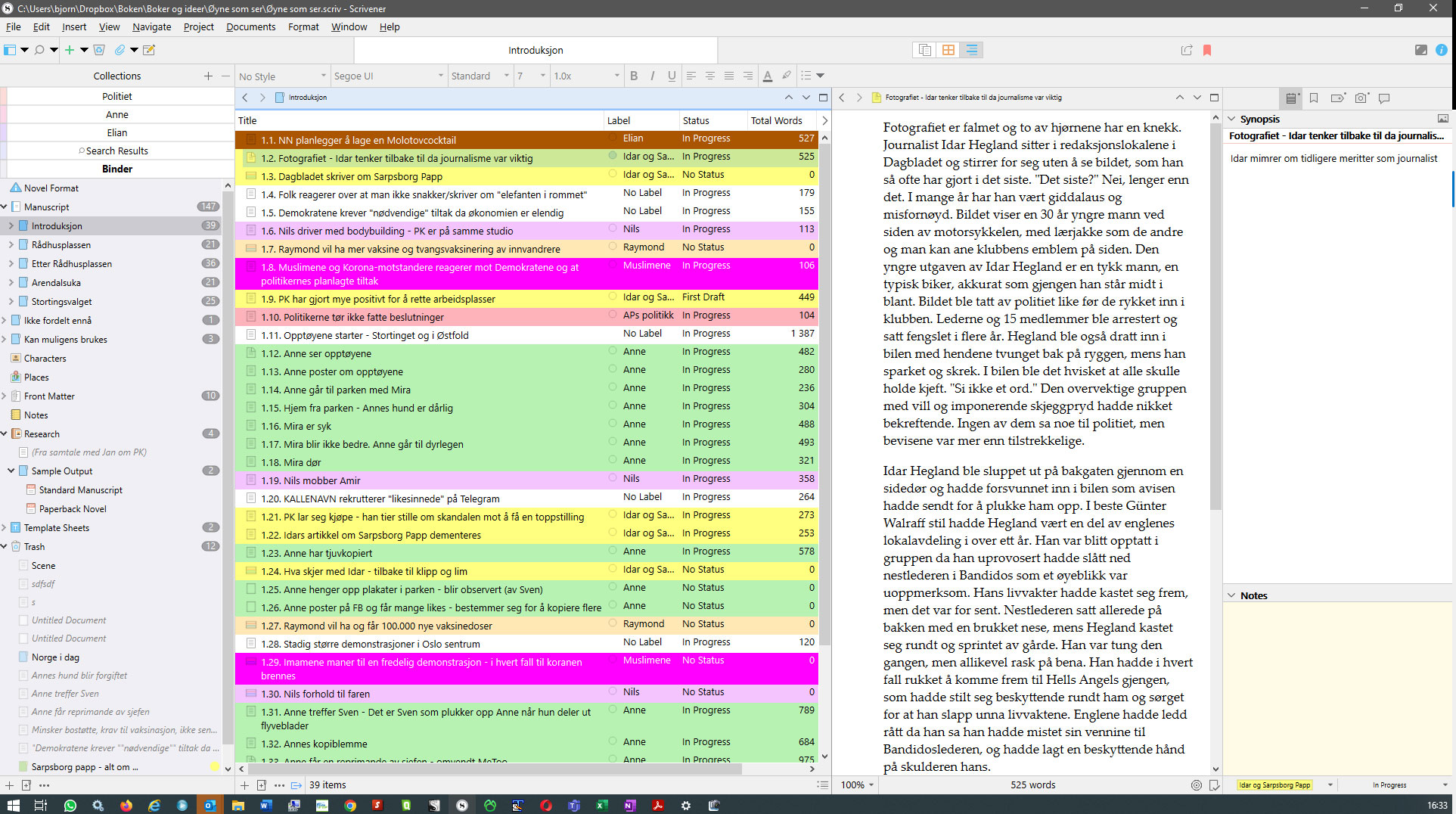The image size is (1456, 814).
Task: Toggle split on the right editor header
Action: pos(1214,98)
